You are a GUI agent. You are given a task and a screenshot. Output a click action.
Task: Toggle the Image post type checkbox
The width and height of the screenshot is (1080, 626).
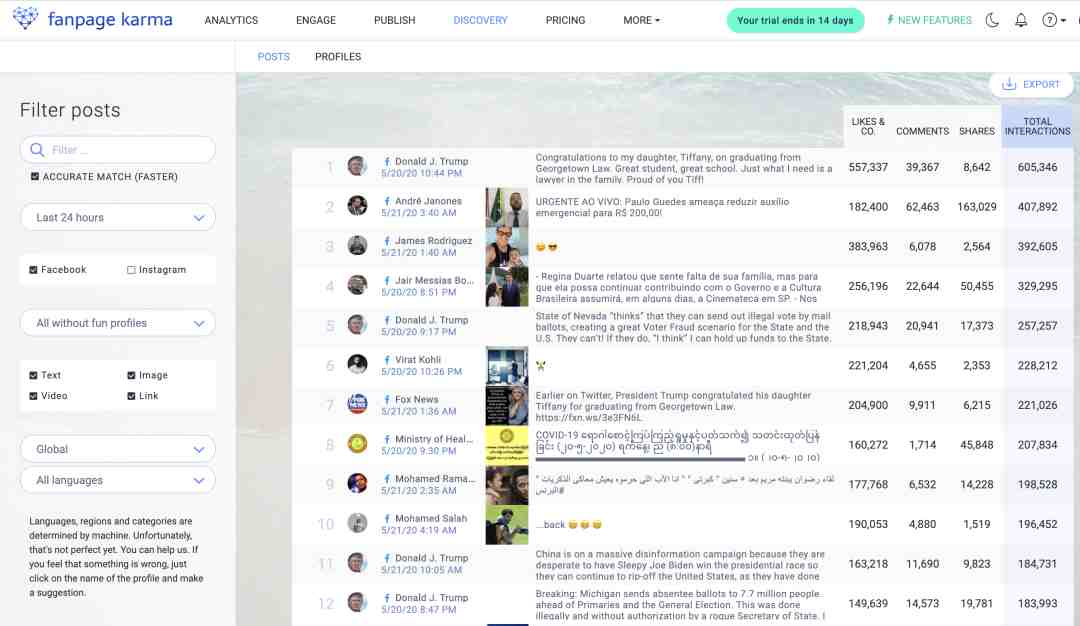coord(131,375)
